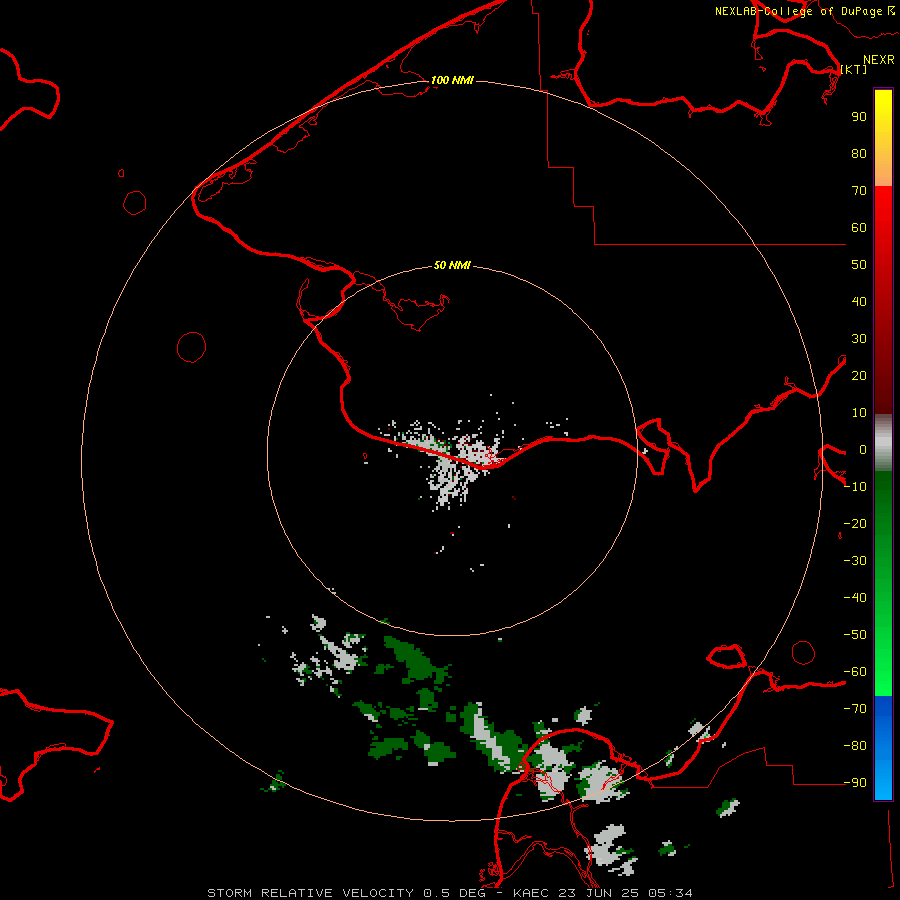Select the -30 value on the velocity scale
900x900 pixels.
(x=855, y=561)
